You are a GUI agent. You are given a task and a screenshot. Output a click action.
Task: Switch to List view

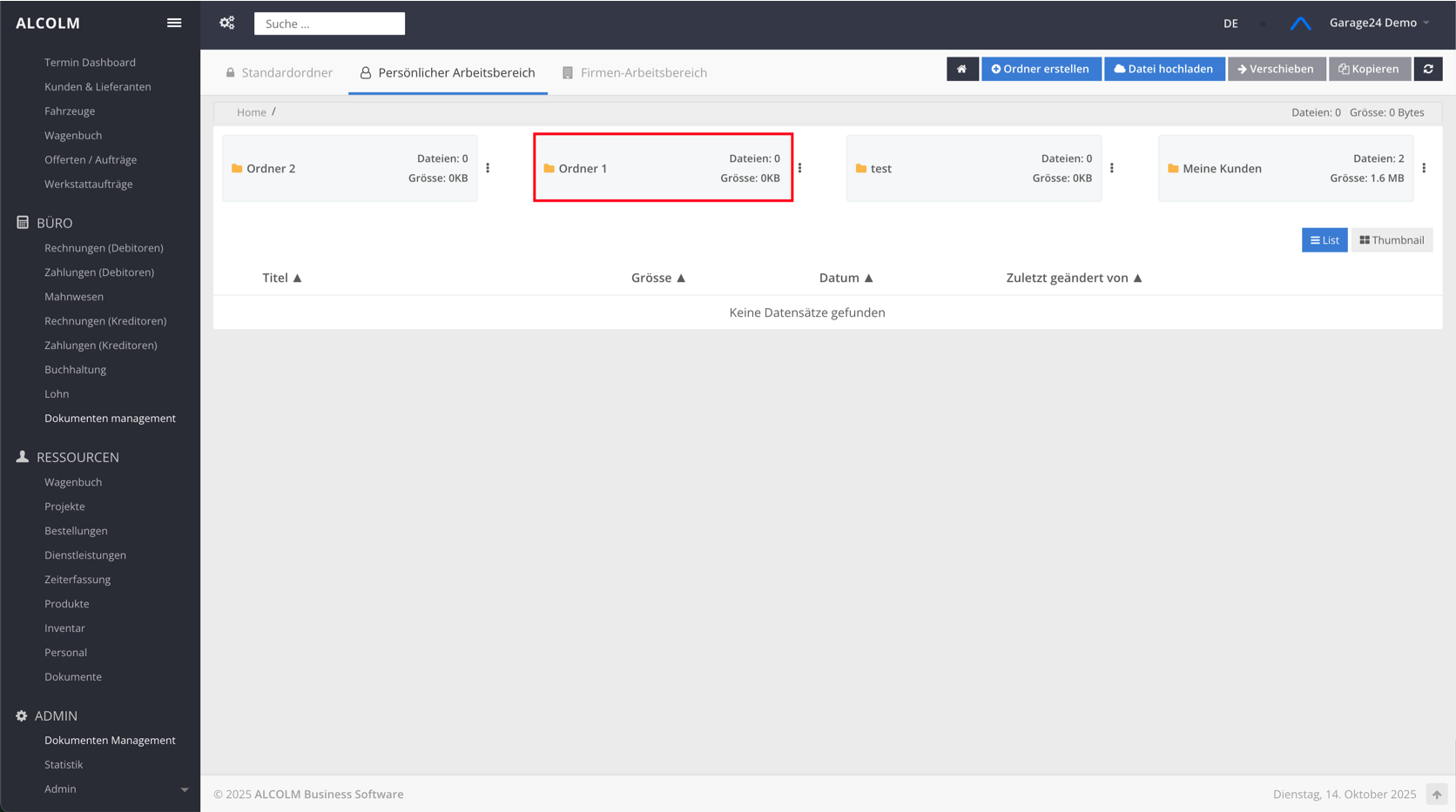pos(1324,240)
